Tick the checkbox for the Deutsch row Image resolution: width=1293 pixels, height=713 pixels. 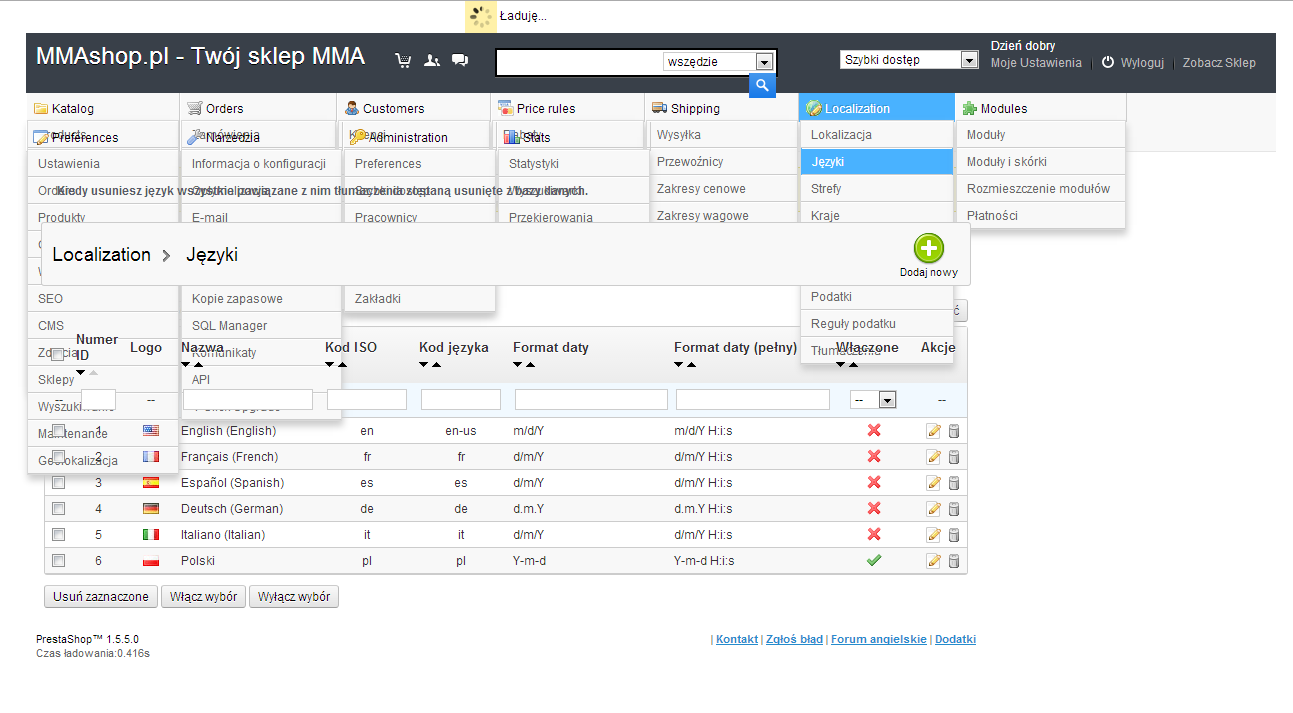click(x=58, y=509)
